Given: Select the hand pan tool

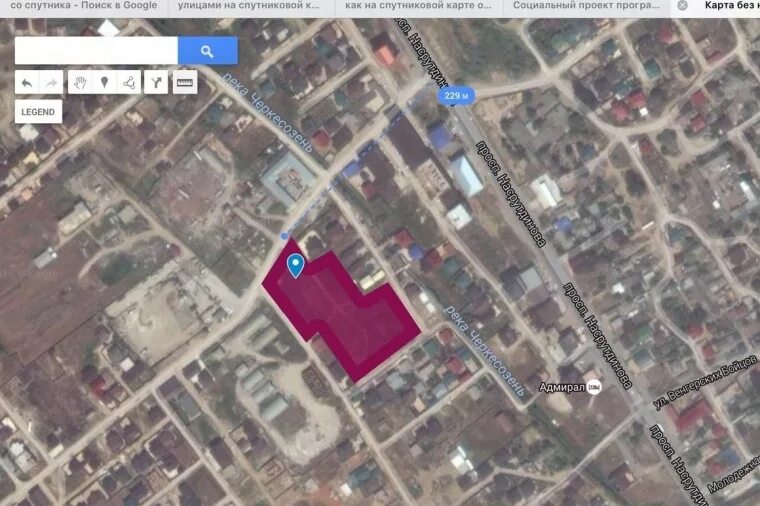Looking at the screenshot, I should [x=80, y=83].
